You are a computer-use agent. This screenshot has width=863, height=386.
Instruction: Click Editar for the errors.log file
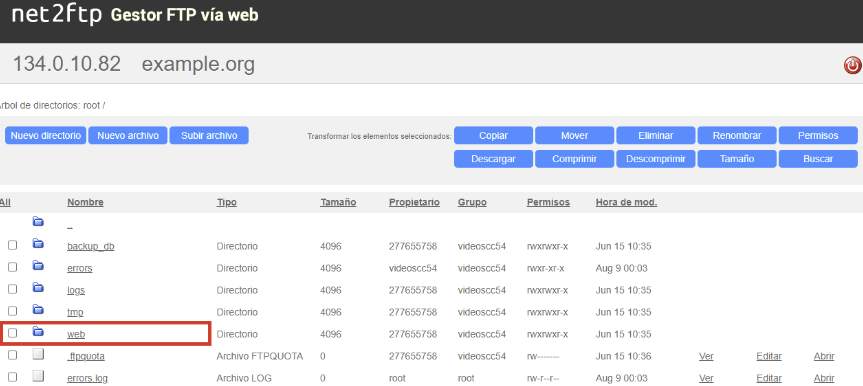tap(769, 378)
